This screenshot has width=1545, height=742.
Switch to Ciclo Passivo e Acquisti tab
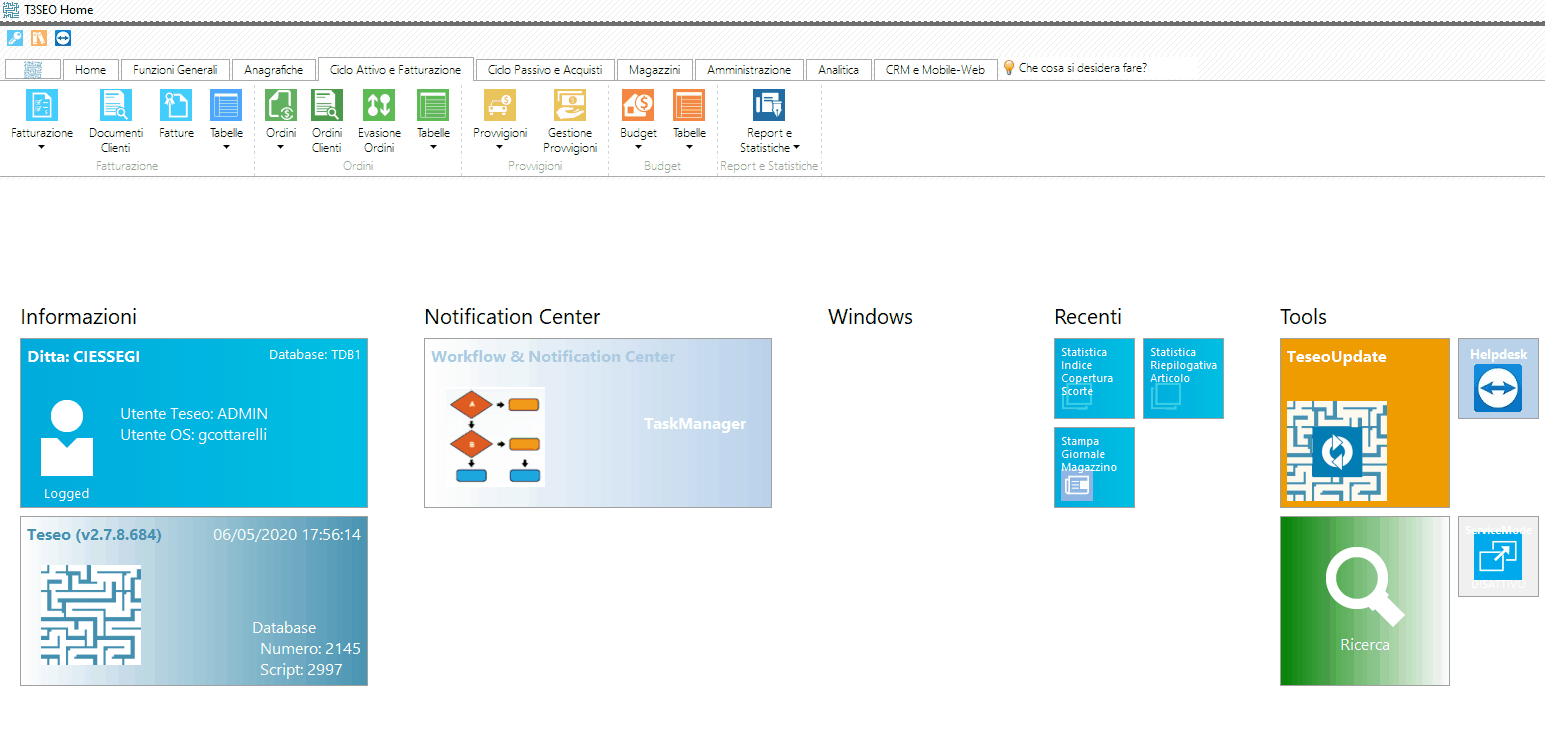pos(545,70)
